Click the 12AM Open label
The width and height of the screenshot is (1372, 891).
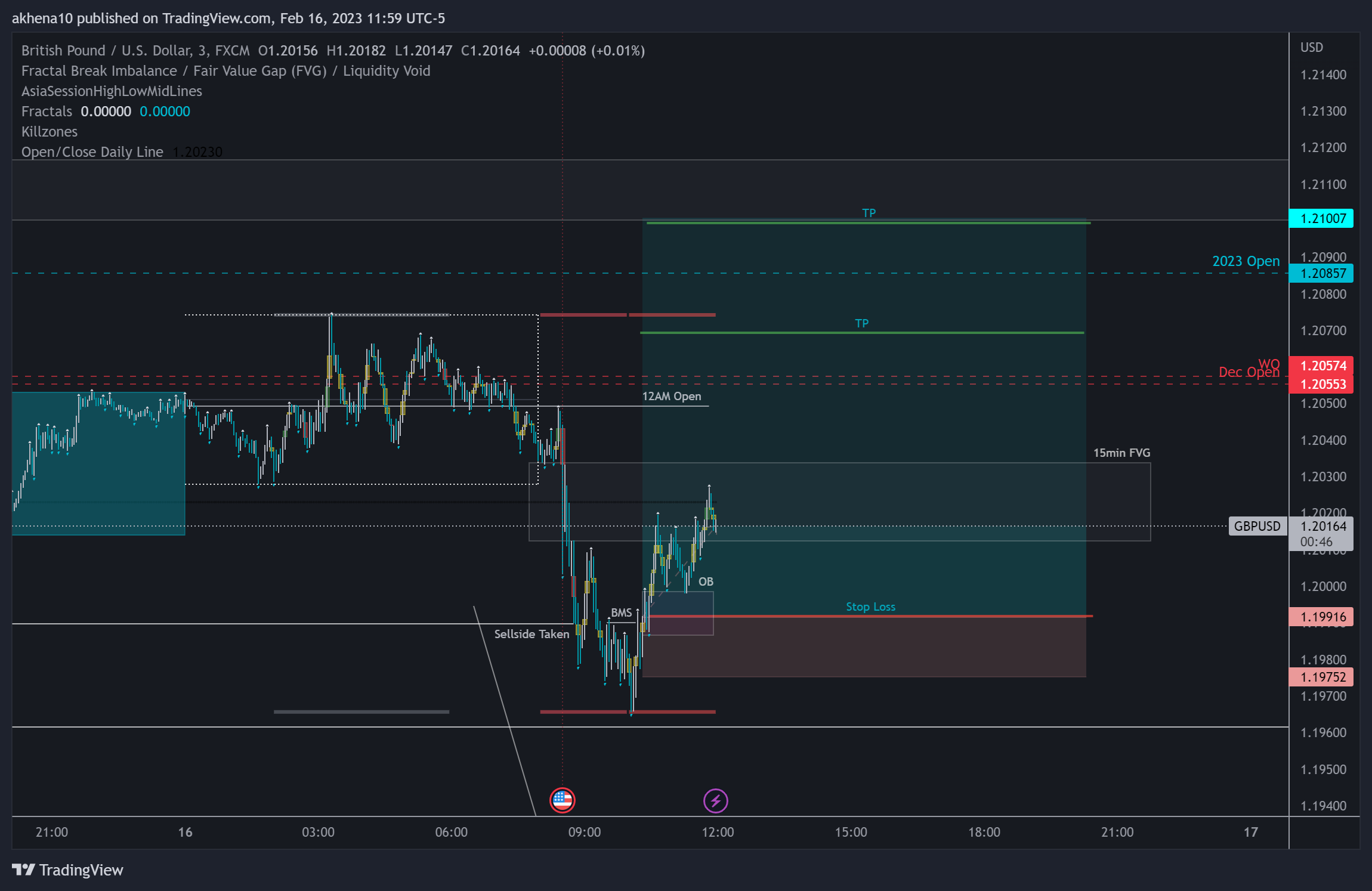pyautogui.click(x=671, y=397)
